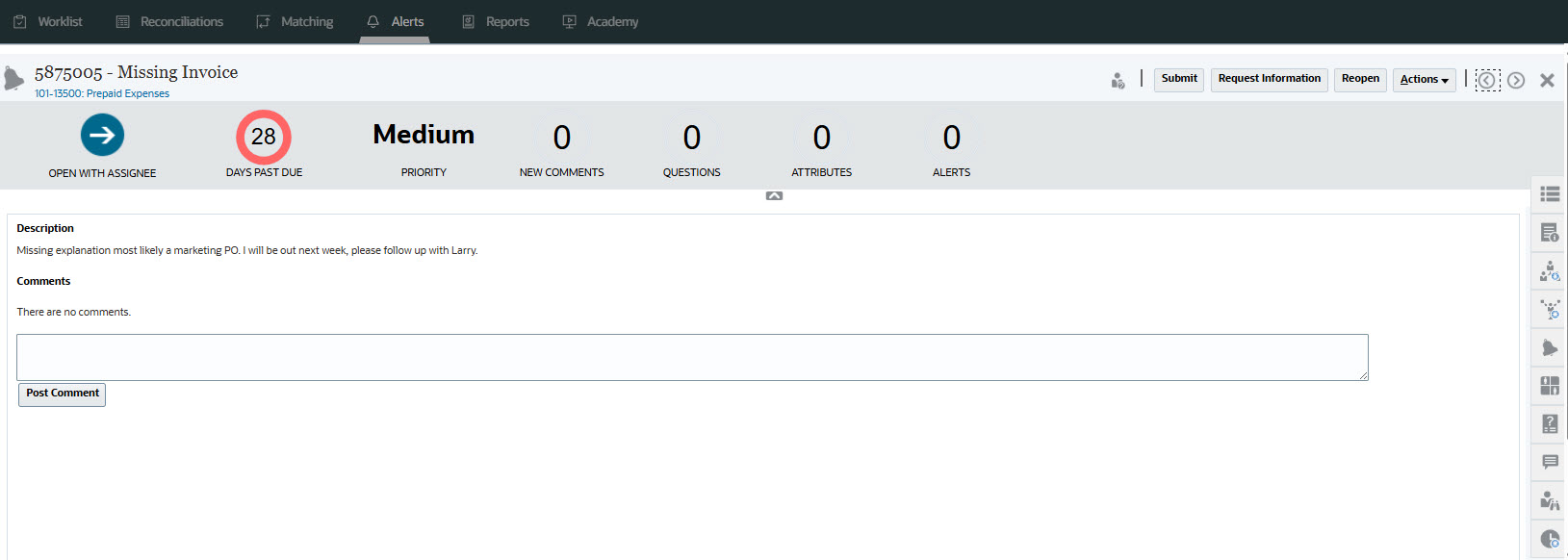Open the Actions dropdown menu

point(1425,80)
